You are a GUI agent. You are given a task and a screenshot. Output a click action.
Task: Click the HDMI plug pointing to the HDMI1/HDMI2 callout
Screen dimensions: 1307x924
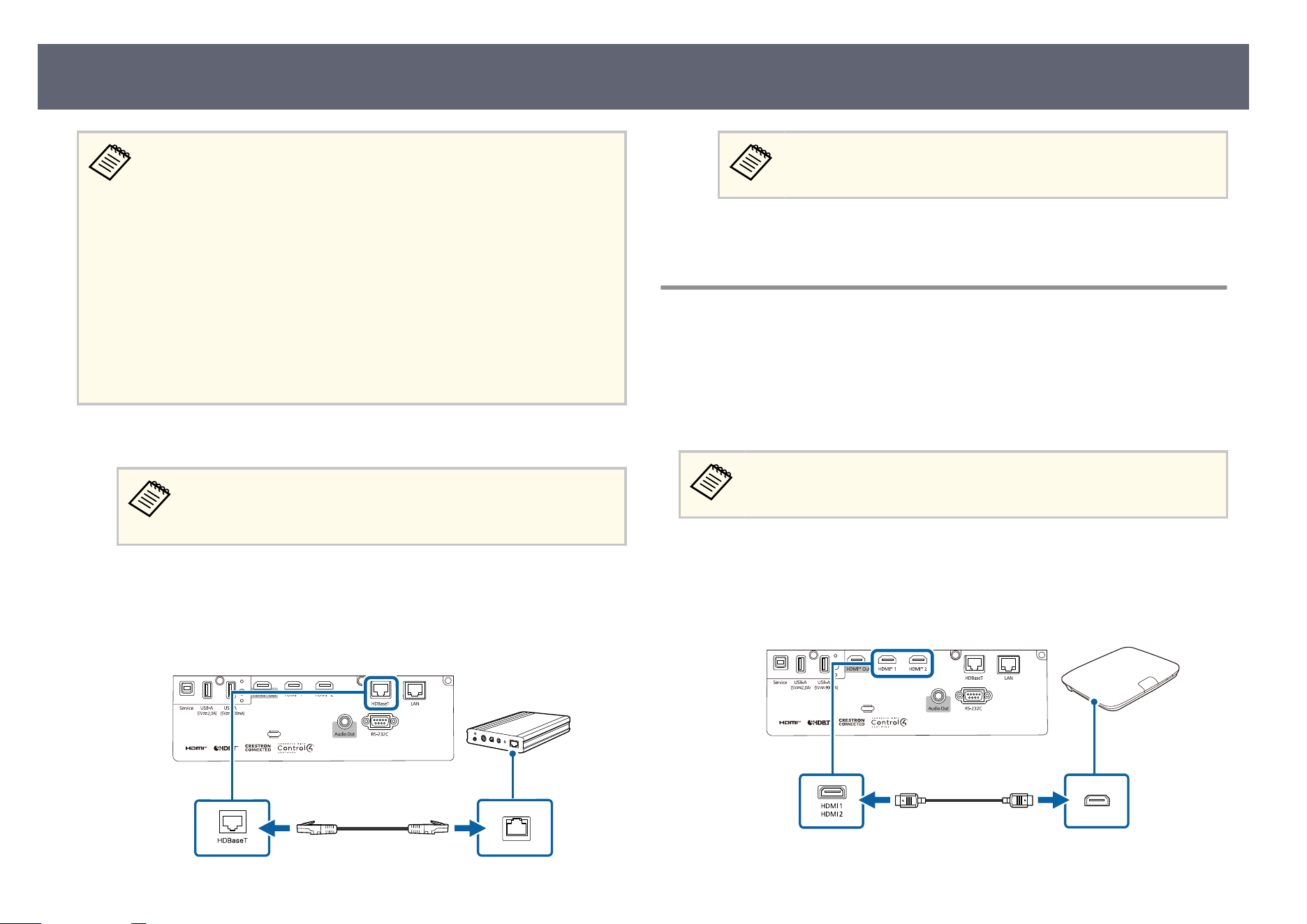tap(910, 800)
